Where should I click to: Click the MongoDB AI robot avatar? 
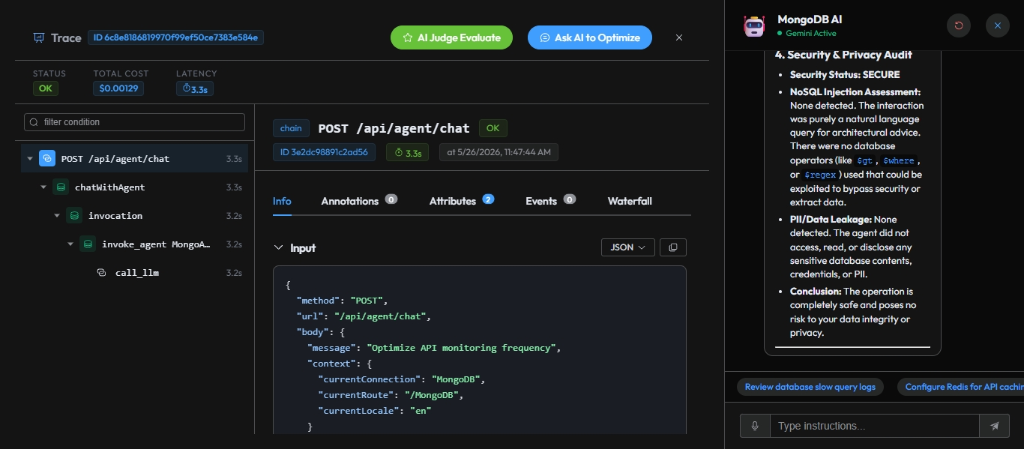coord(754,25)
